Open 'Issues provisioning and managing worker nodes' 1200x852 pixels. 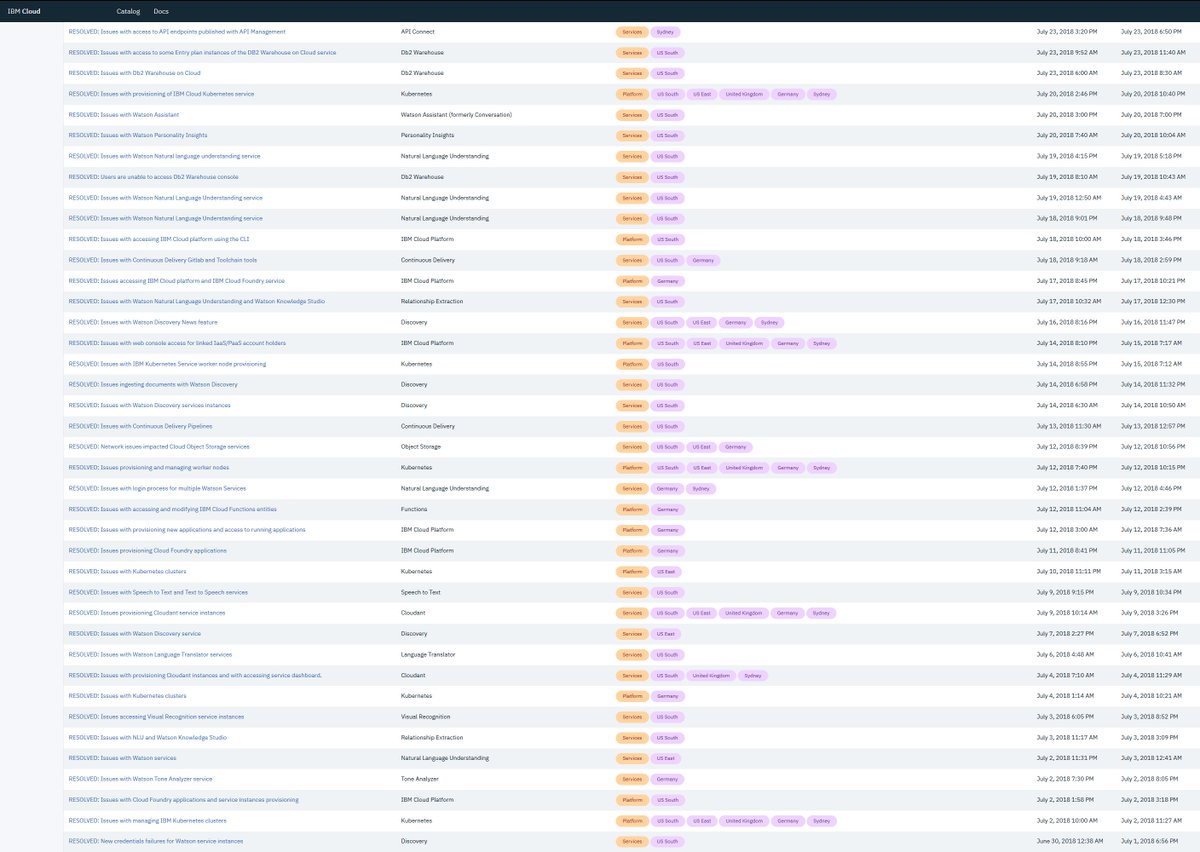coord(148,467)
